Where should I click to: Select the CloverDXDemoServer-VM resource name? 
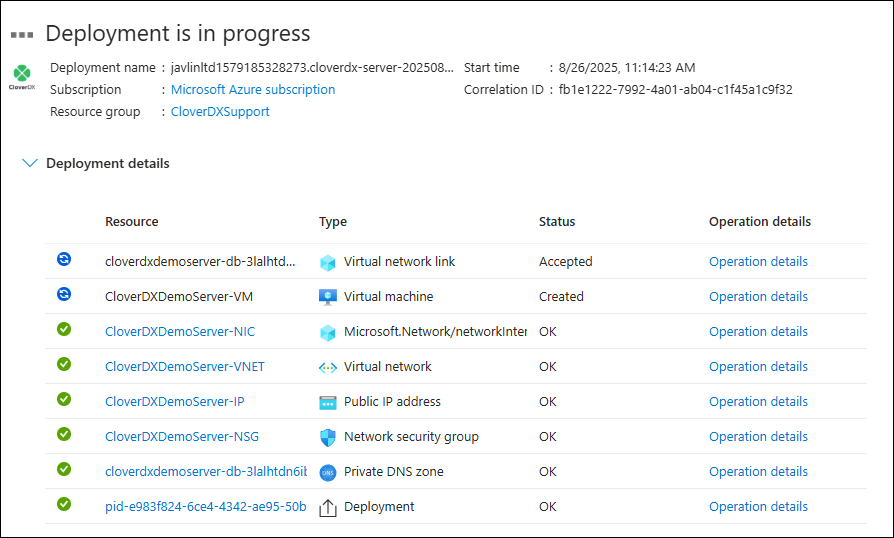coord(179,296)
